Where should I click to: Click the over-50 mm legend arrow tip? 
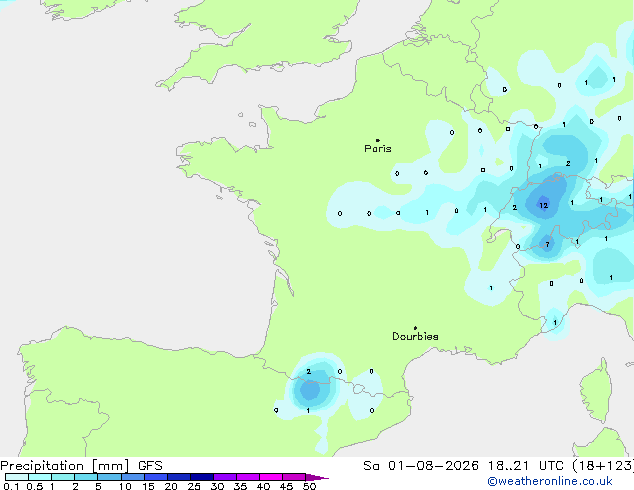click(x=317, y=477)
